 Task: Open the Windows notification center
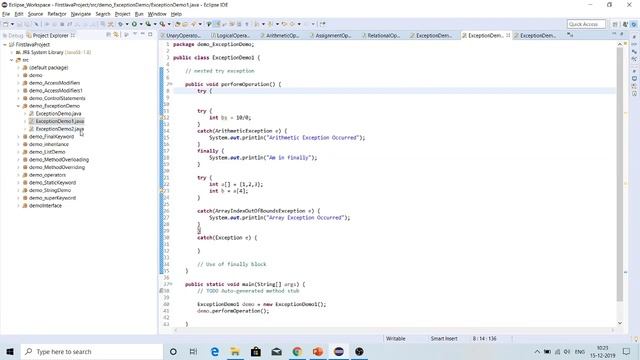627,351
